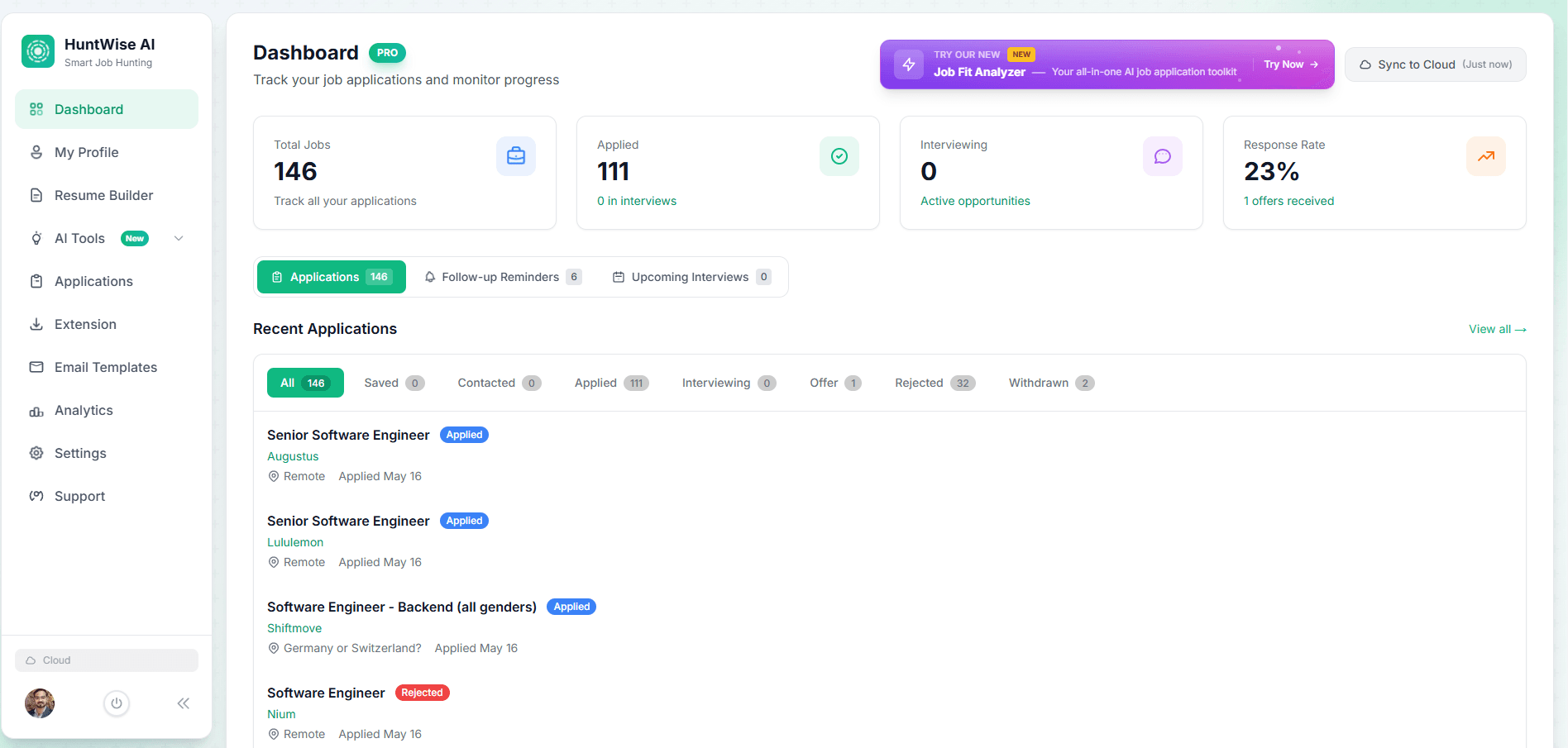
Task: Open Senior Software Engineer at Augustus
Action: (348, 435)
